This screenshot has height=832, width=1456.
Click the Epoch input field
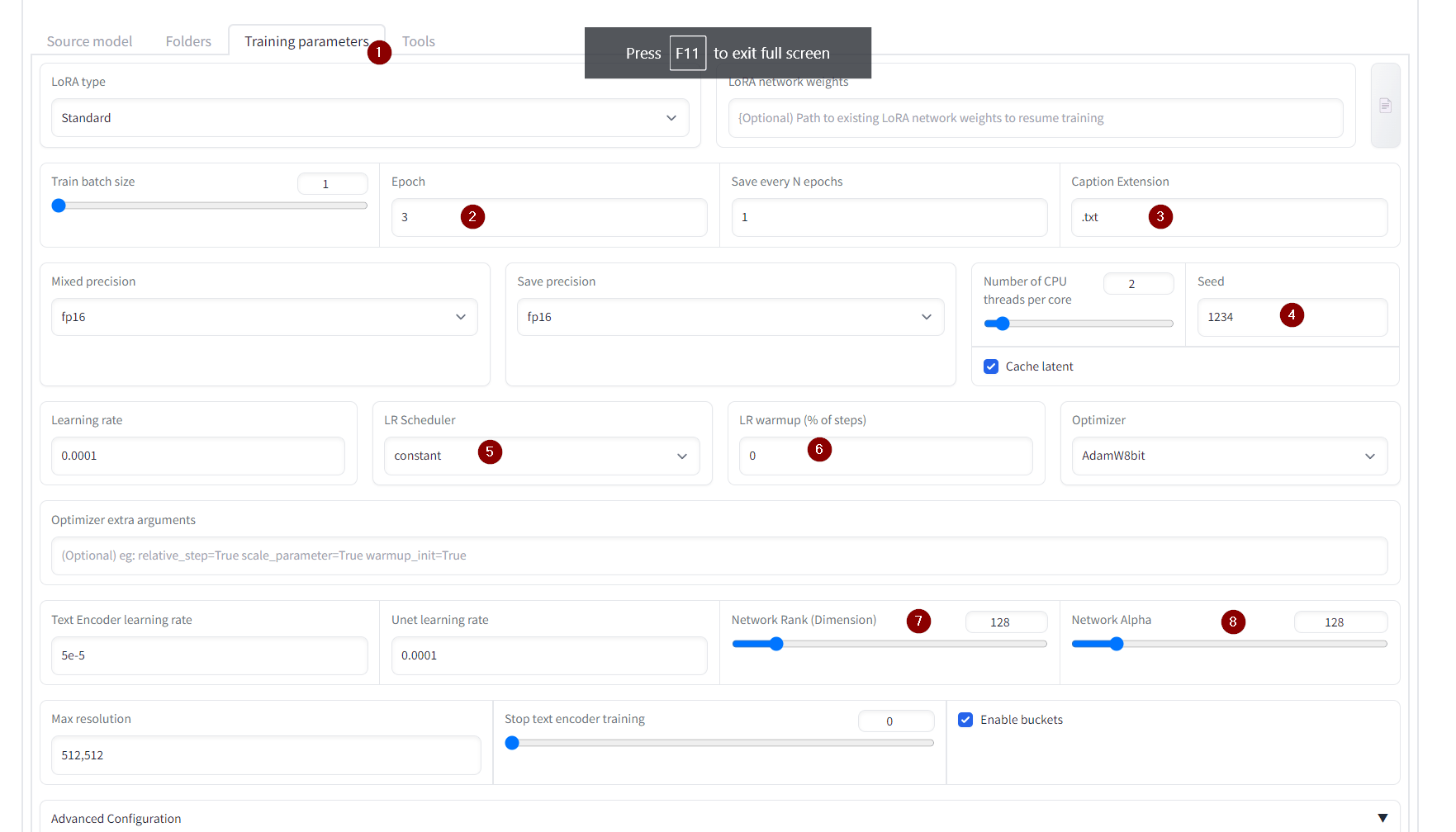[x=549, y=217]
